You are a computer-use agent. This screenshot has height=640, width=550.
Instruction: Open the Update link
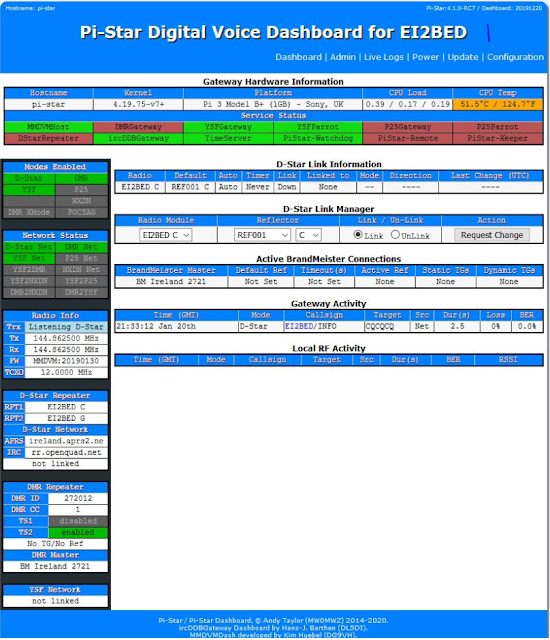[463, 57]
